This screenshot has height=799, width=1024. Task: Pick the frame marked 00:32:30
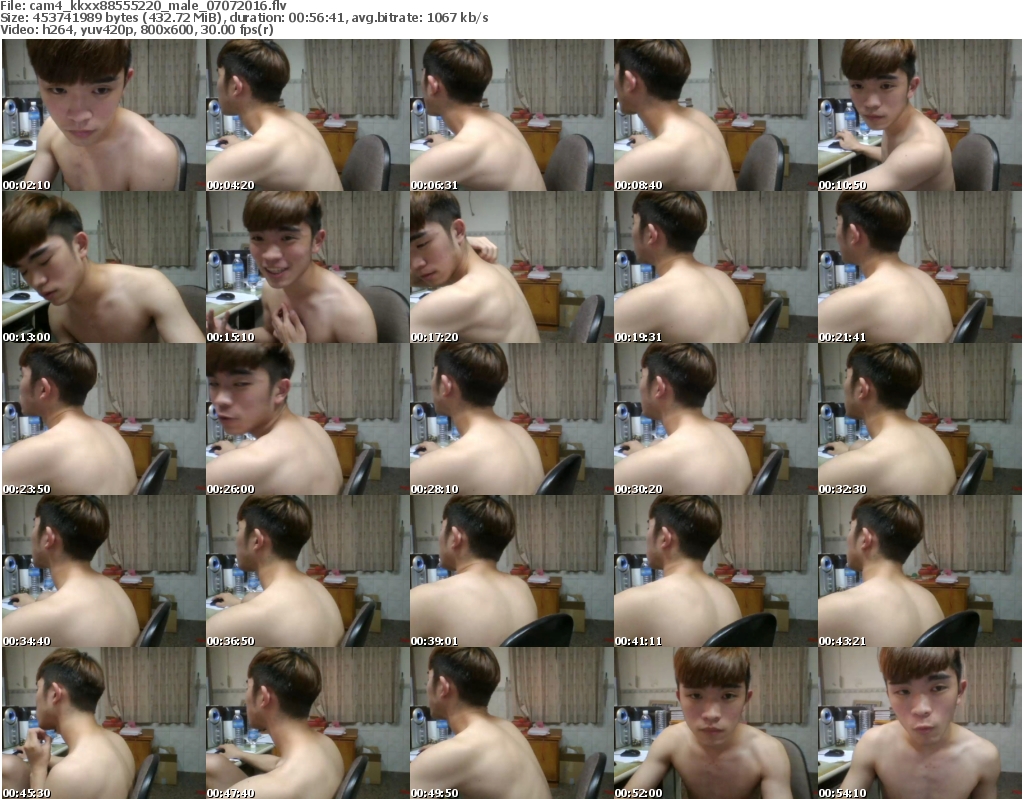(920, 419)
